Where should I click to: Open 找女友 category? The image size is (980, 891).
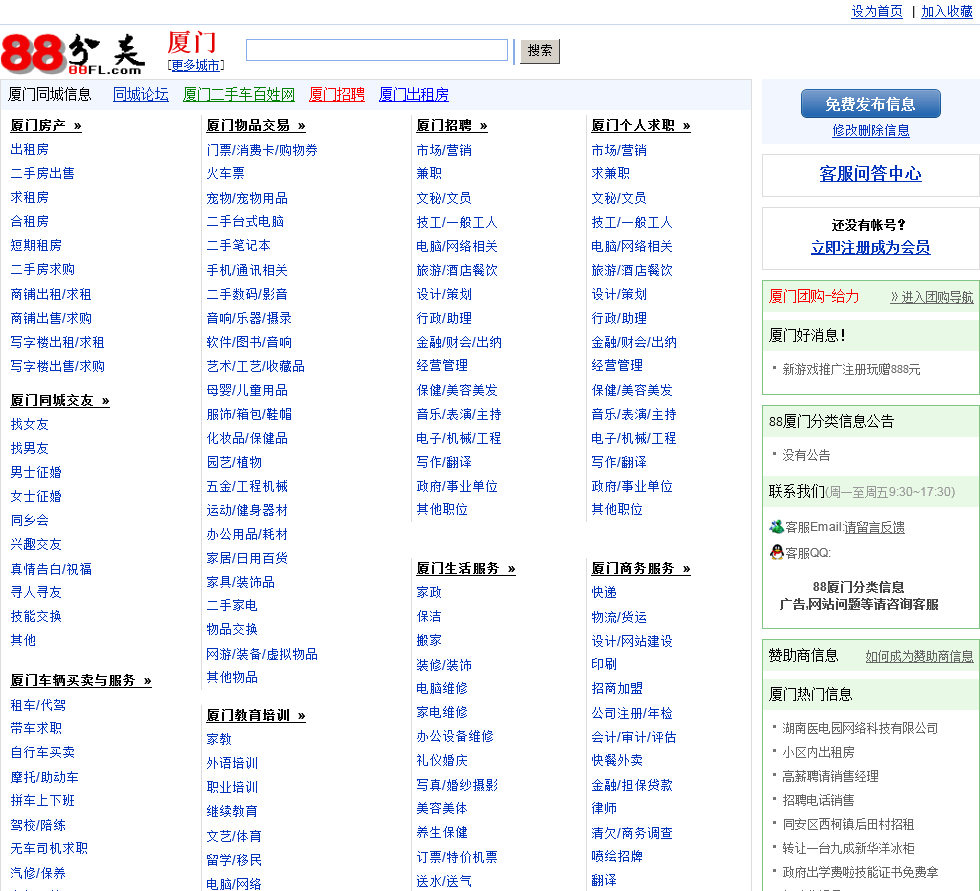[29, 425]
